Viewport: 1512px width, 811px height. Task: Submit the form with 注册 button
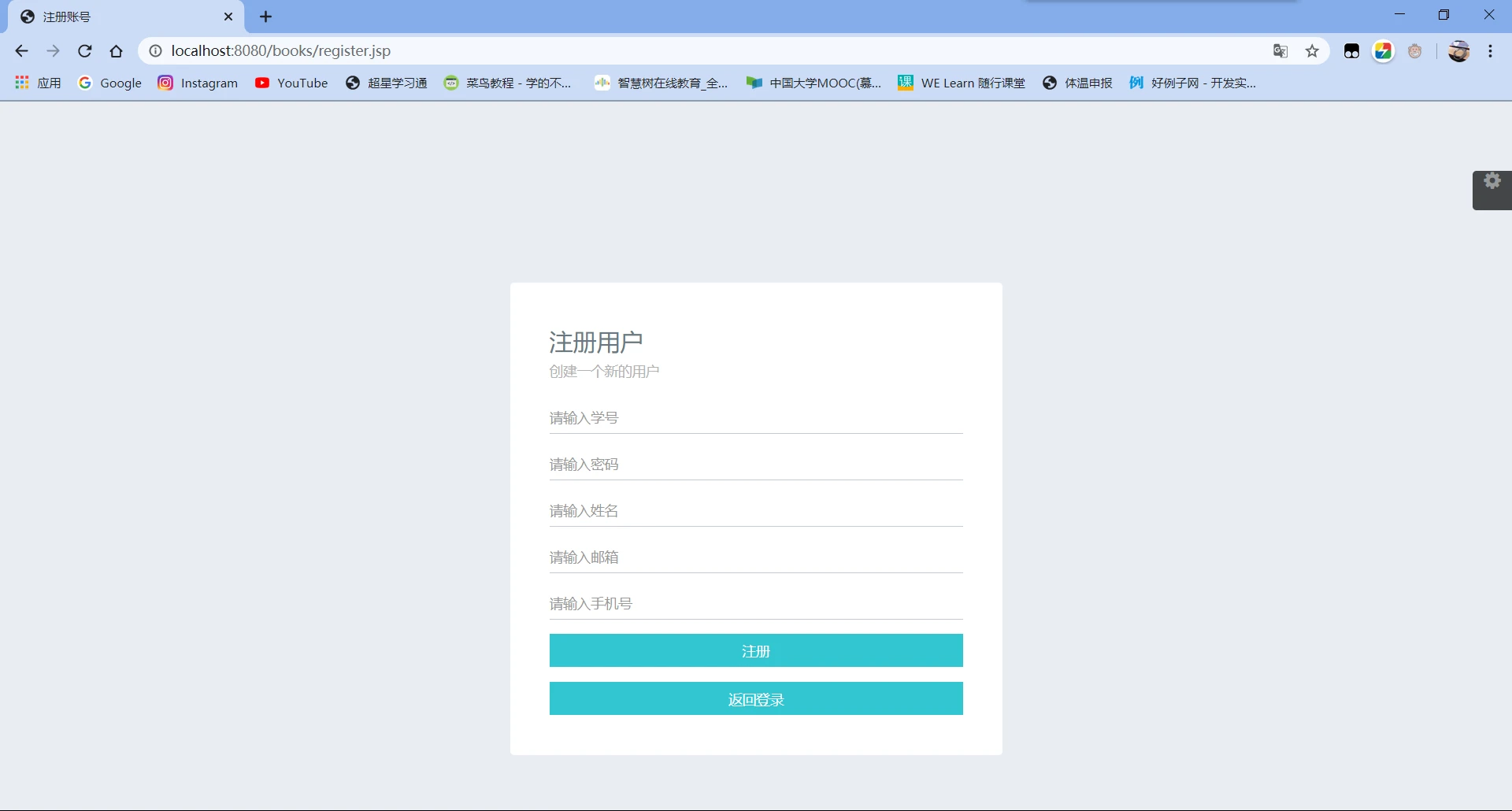coord(756,650)
